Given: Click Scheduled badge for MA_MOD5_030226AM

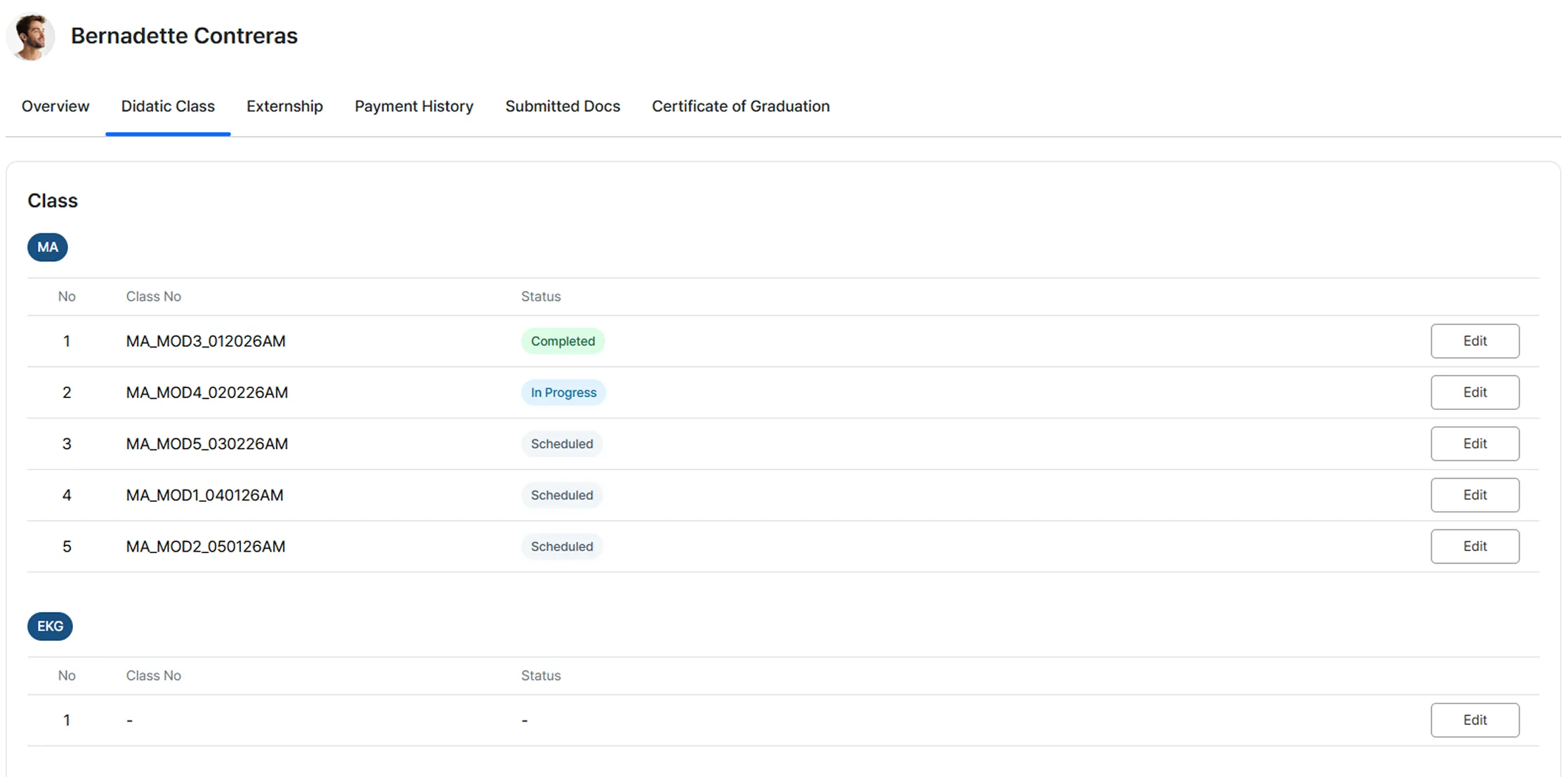Looking at the screenshot, I should [x=562, y=444].
